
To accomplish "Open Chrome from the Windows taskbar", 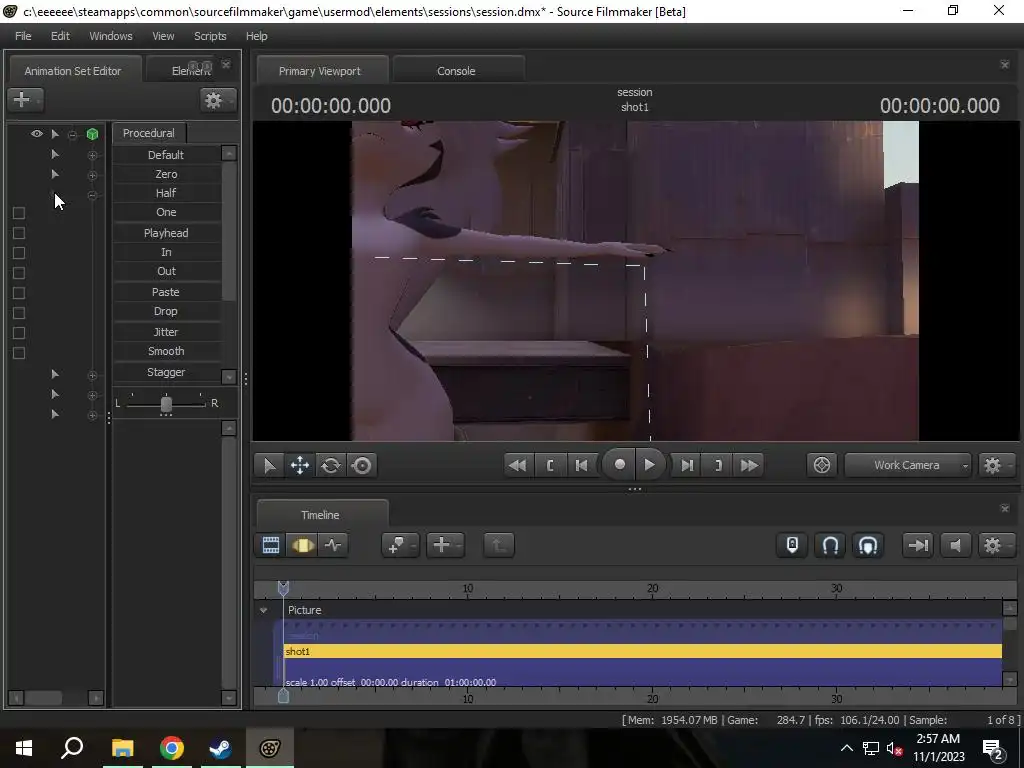I will click(x=172, y=748).
